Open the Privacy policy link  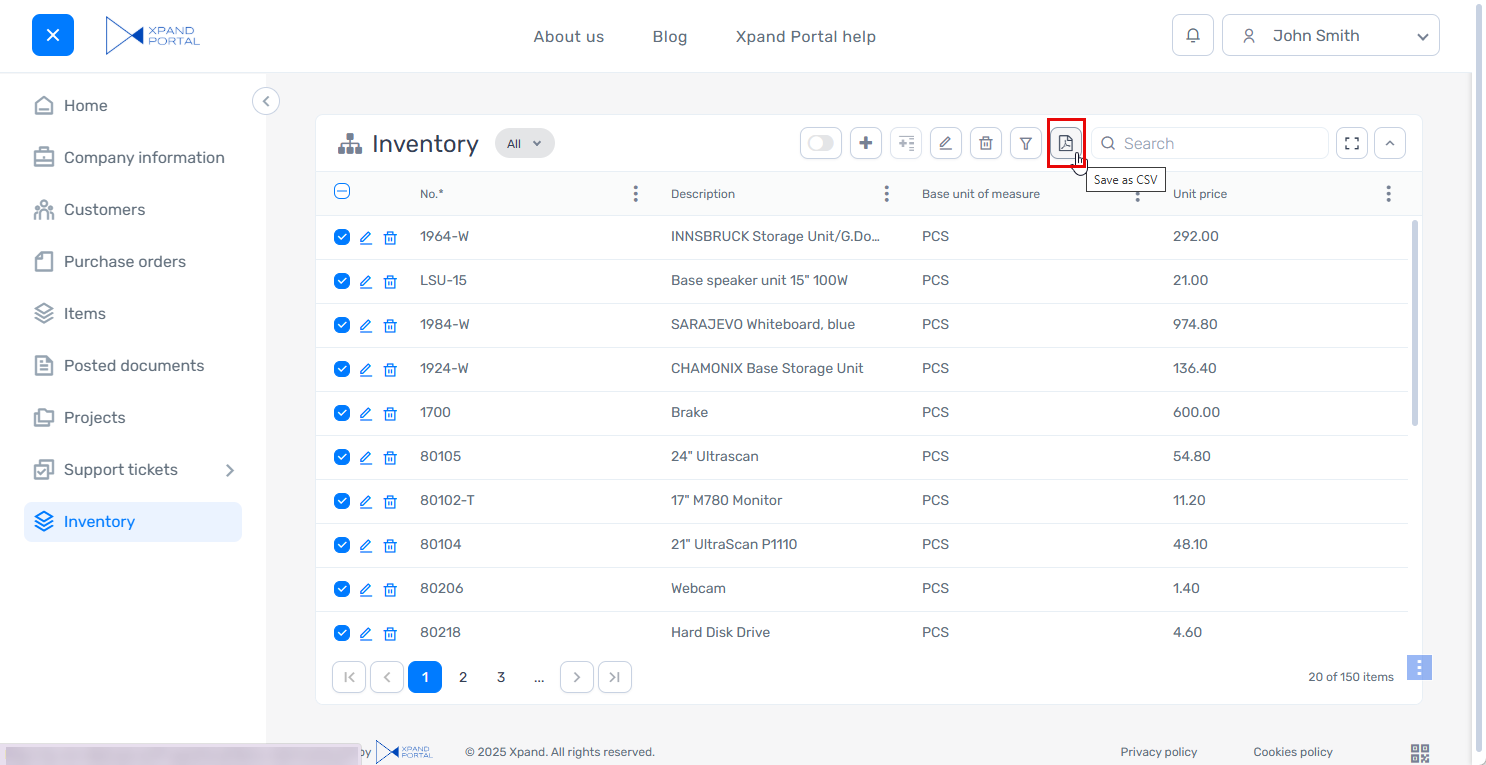tap(1158, 752)
